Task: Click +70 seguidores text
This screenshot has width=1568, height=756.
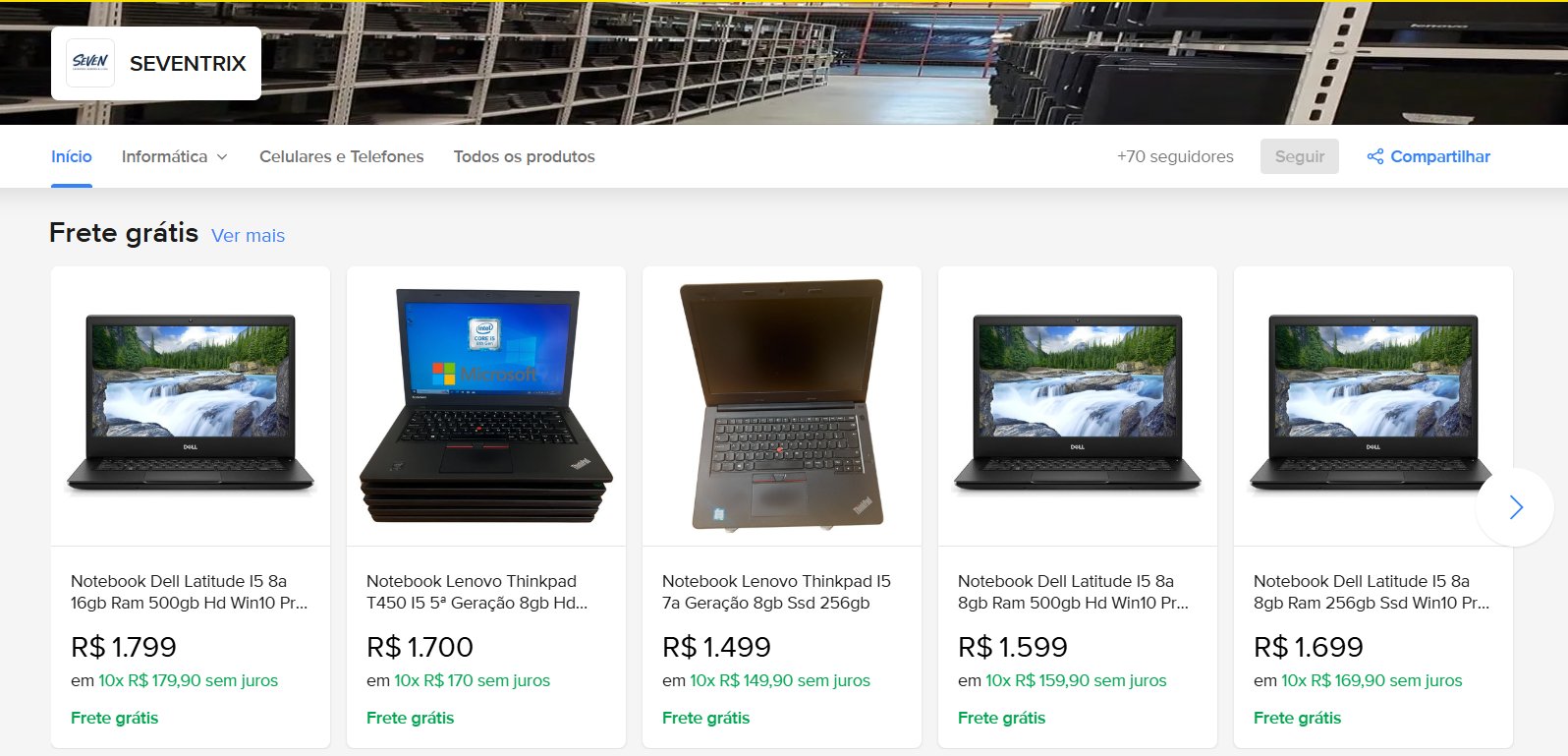Action: 1175,156
